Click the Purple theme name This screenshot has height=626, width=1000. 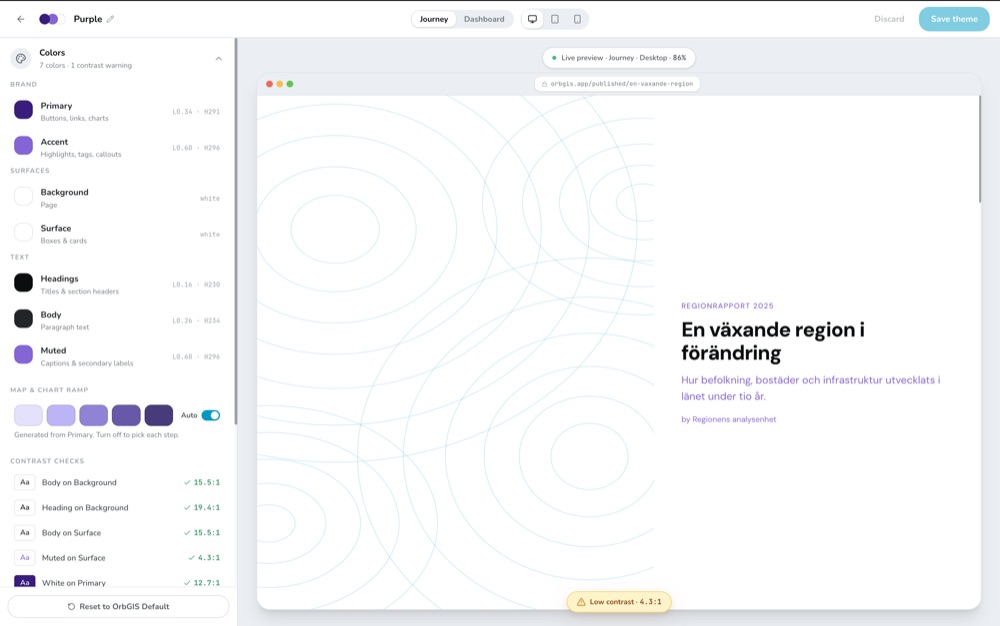coord(87,19)
